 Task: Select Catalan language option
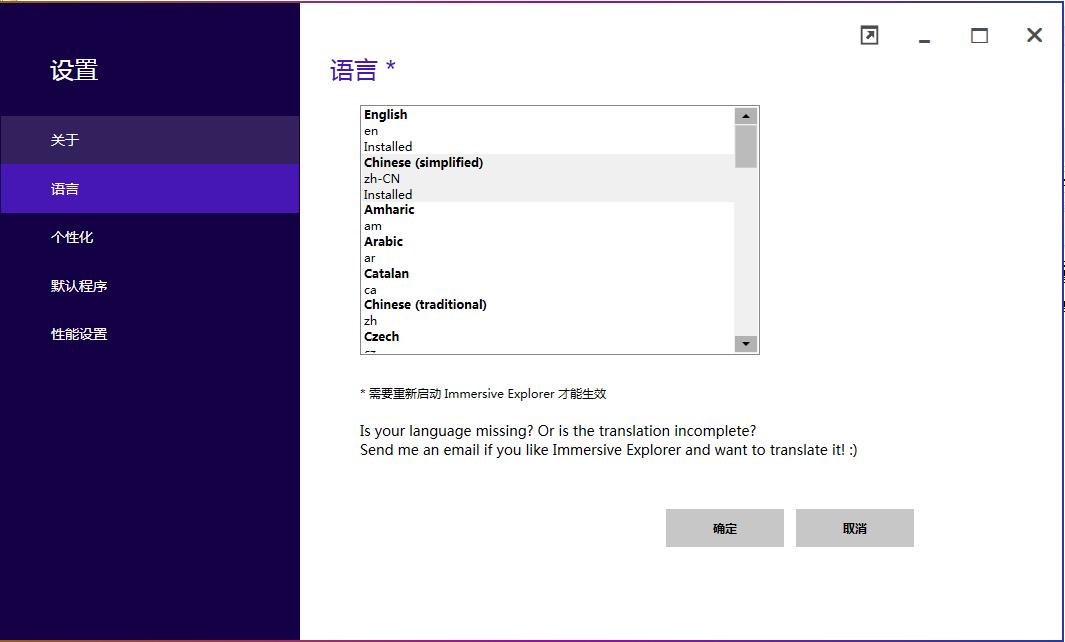click(547, 281)
